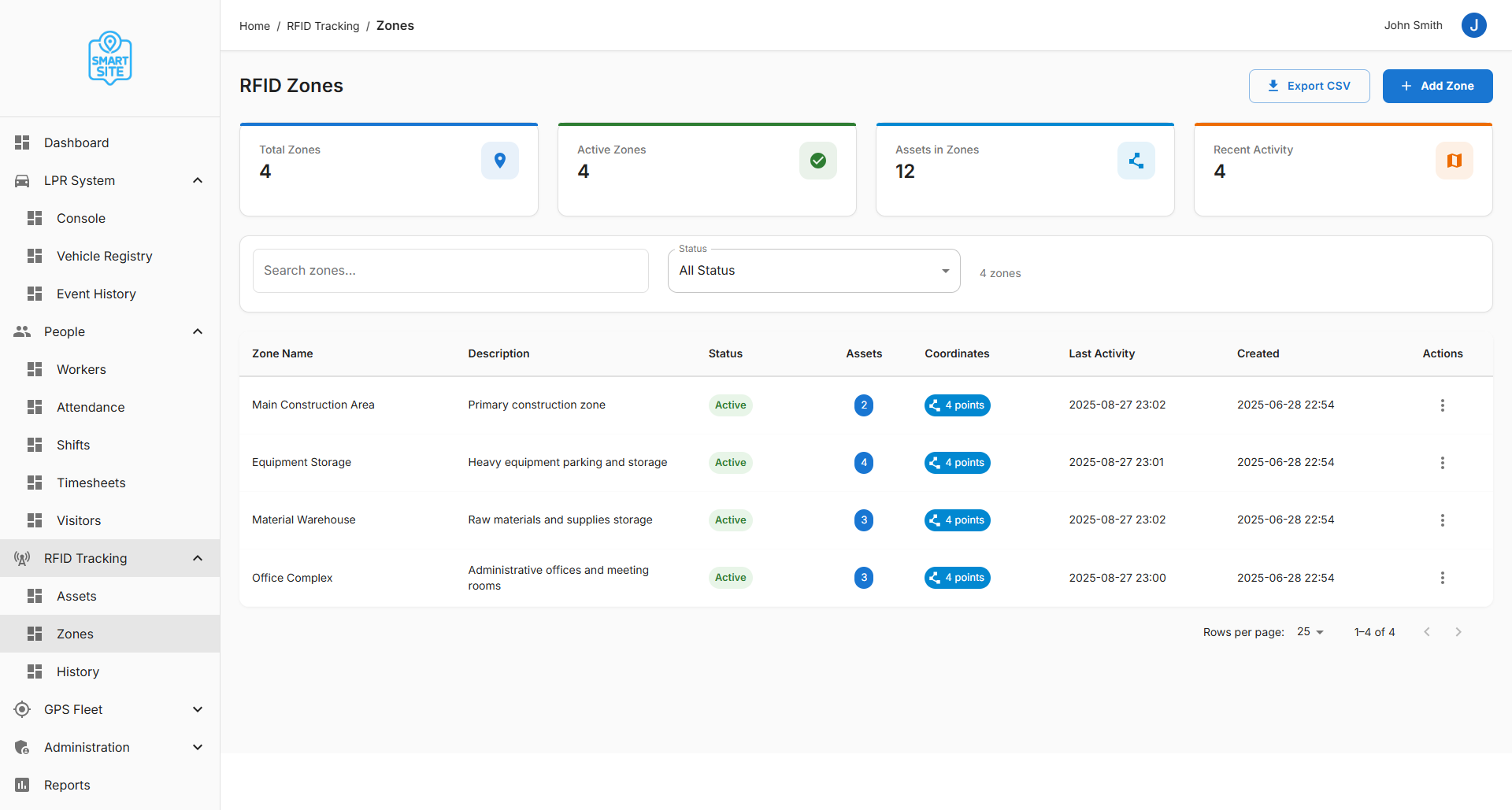The image size is (1512, 810).
Task: Open the Vehicle Registry page
Action: (104, 256)
